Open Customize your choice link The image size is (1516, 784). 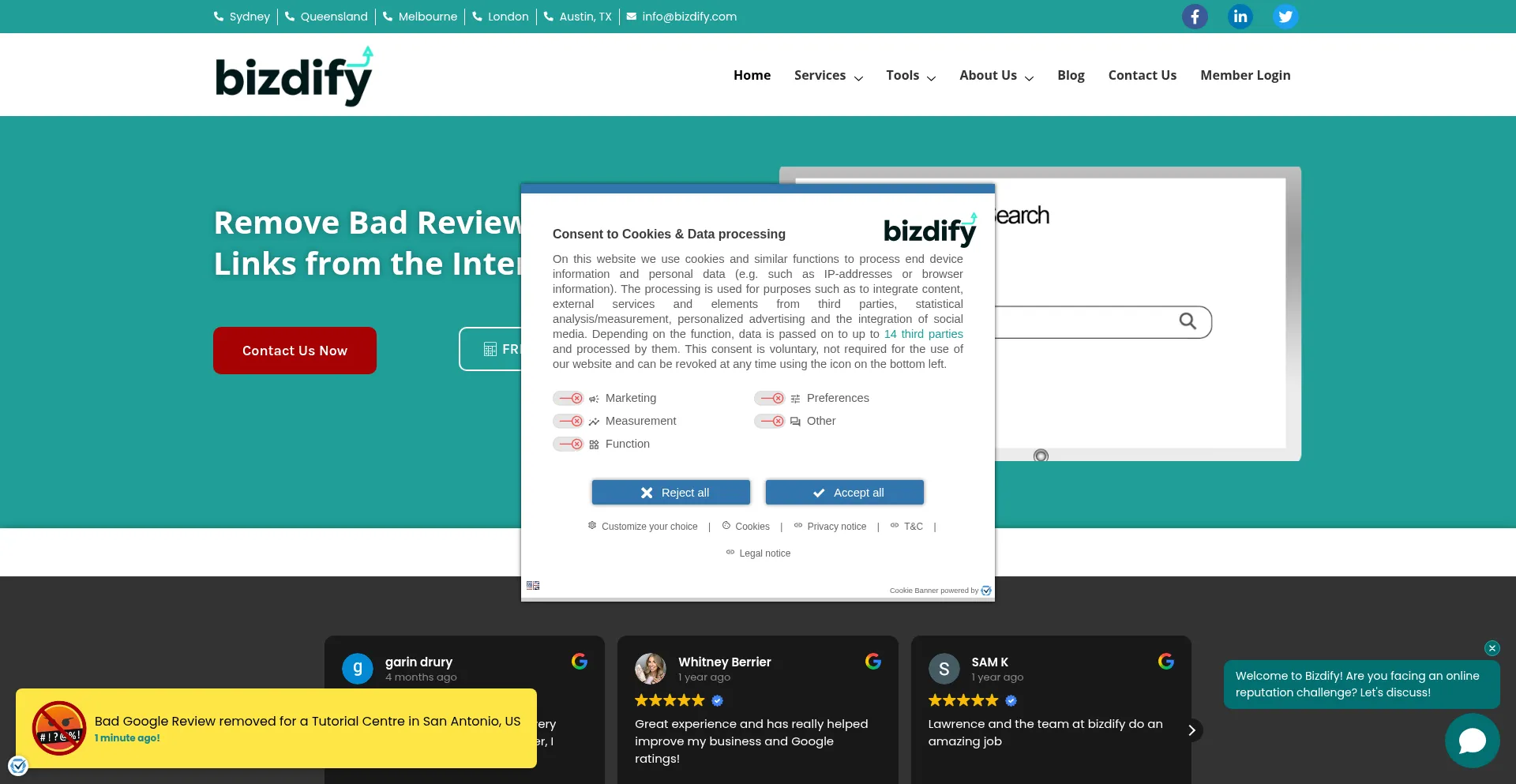click(x=643, y=526)
